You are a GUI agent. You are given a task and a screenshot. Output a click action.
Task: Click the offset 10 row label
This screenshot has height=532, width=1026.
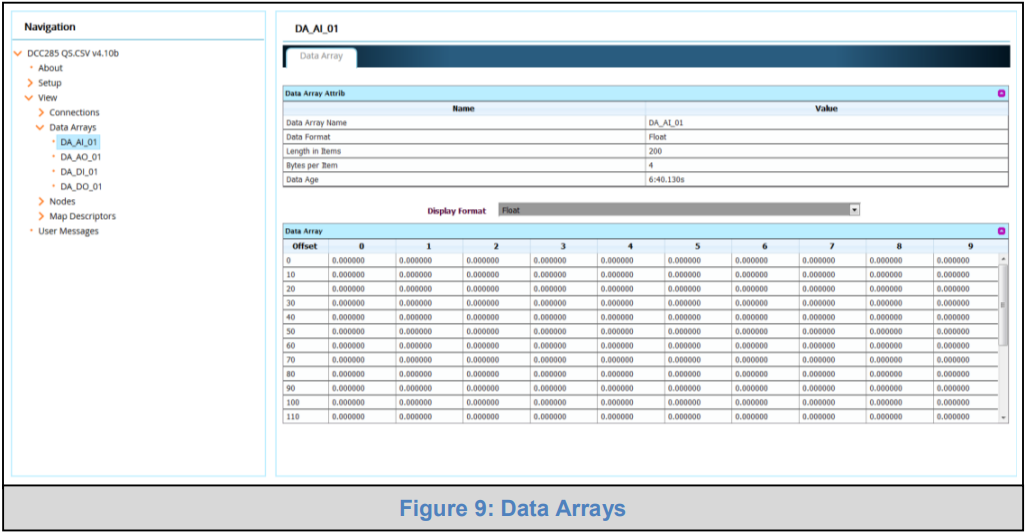291,275
